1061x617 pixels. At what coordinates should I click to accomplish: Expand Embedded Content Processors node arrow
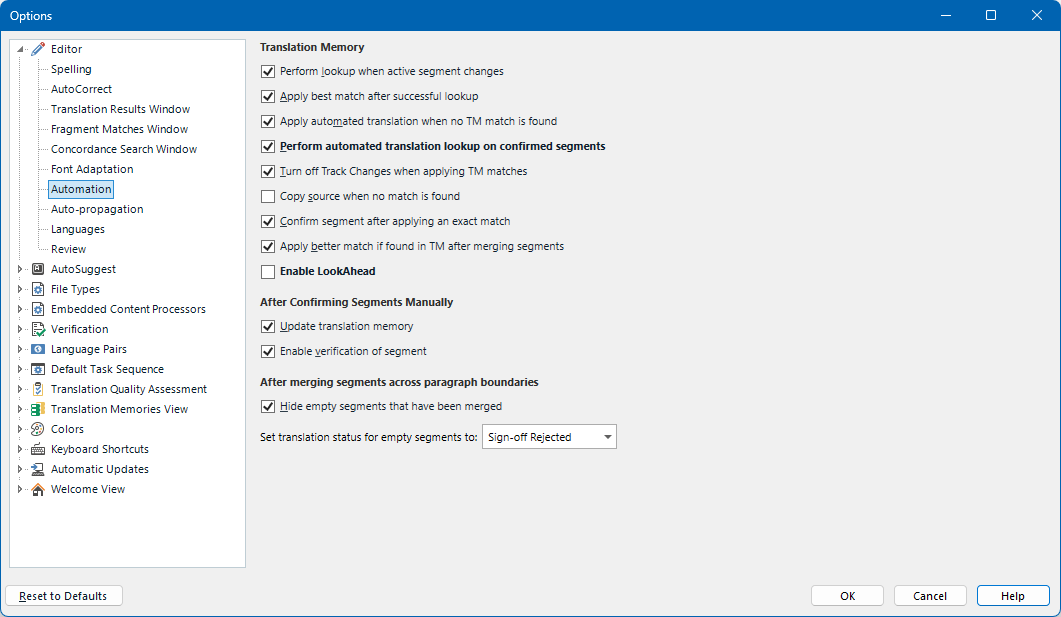click(x=20, y=309)
